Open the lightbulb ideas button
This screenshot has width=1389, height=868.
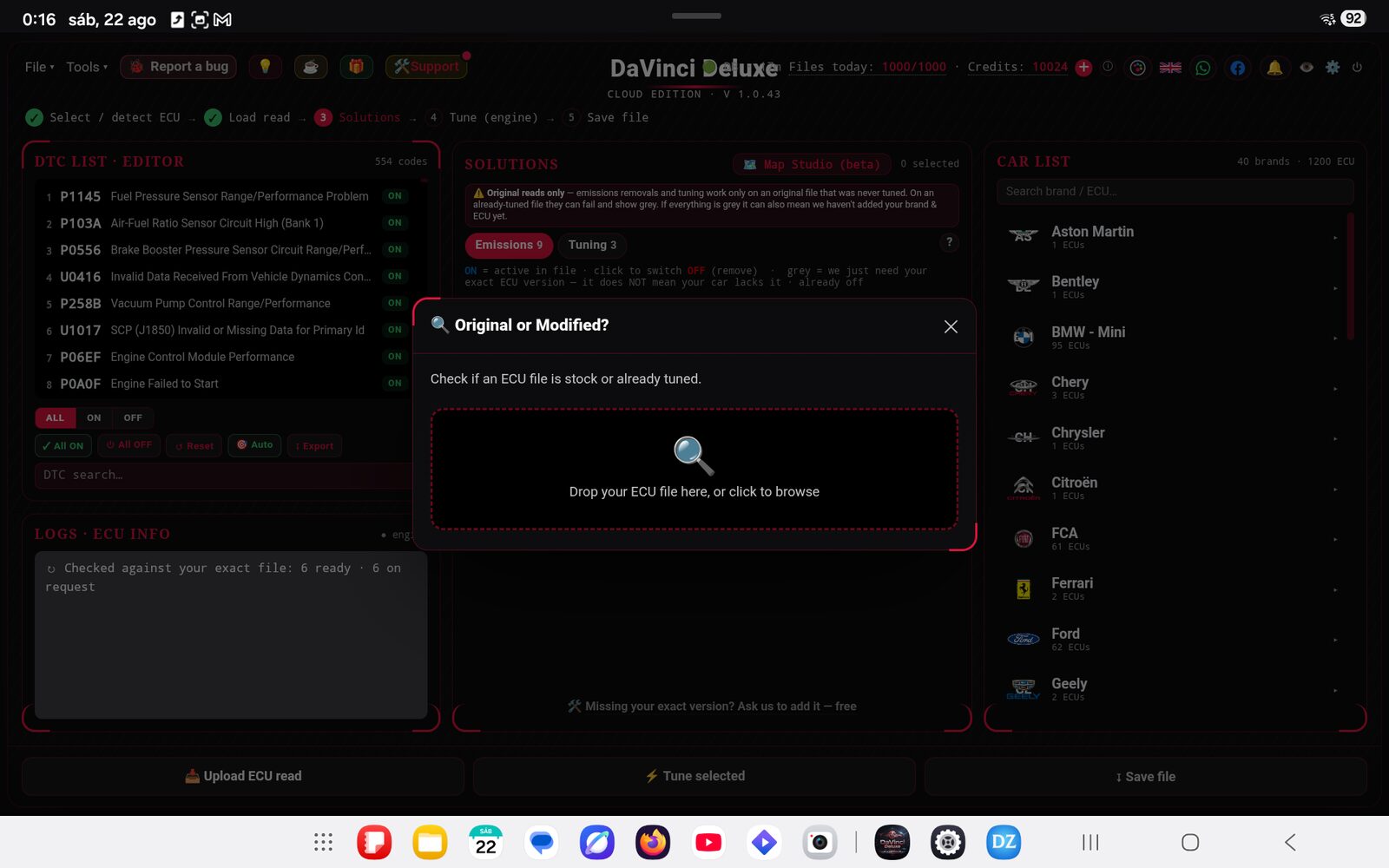coord(265,67)
